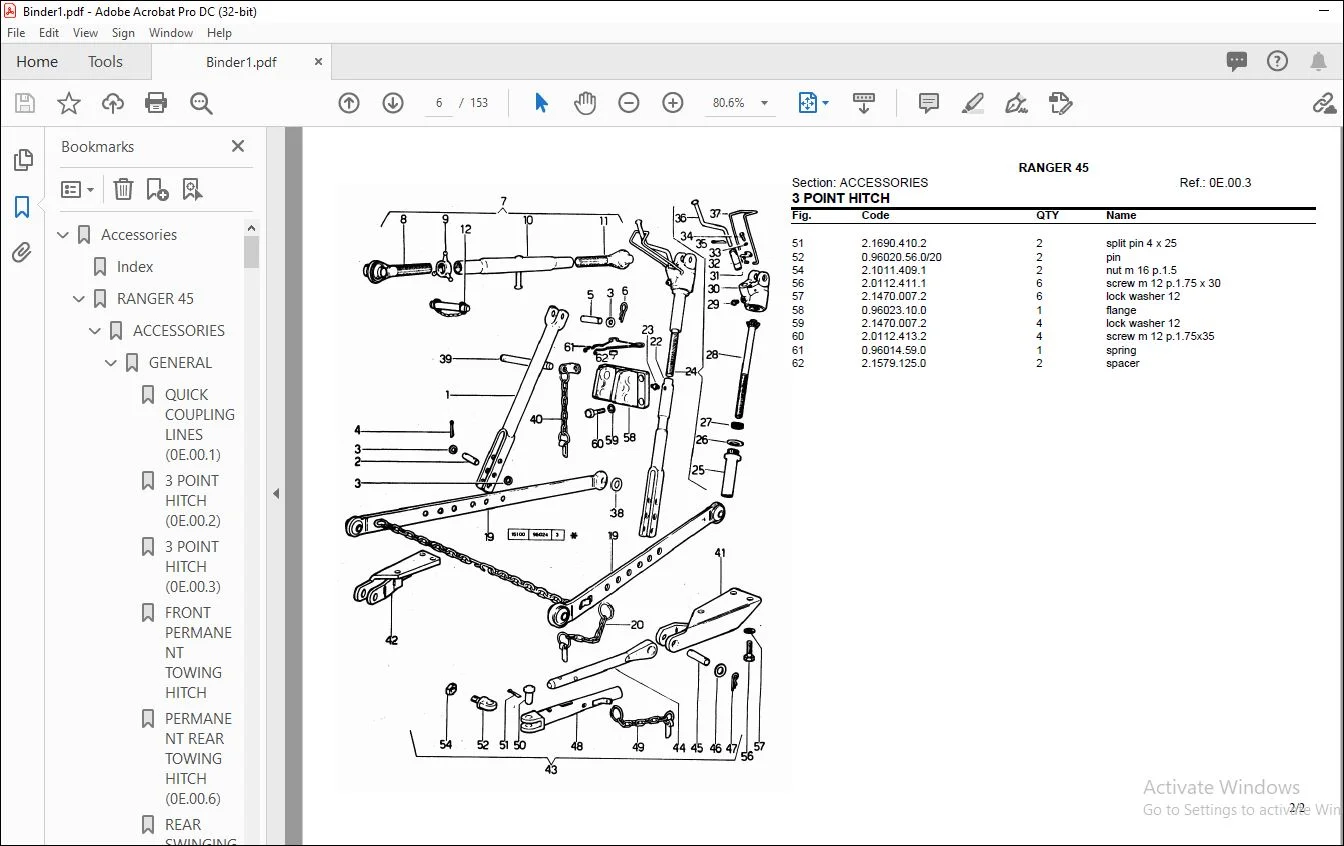Image resolution: width=1344 pixels, height=846 pixels.
Task: Print the document with the printer icon
Action: (x=156, y=103)
